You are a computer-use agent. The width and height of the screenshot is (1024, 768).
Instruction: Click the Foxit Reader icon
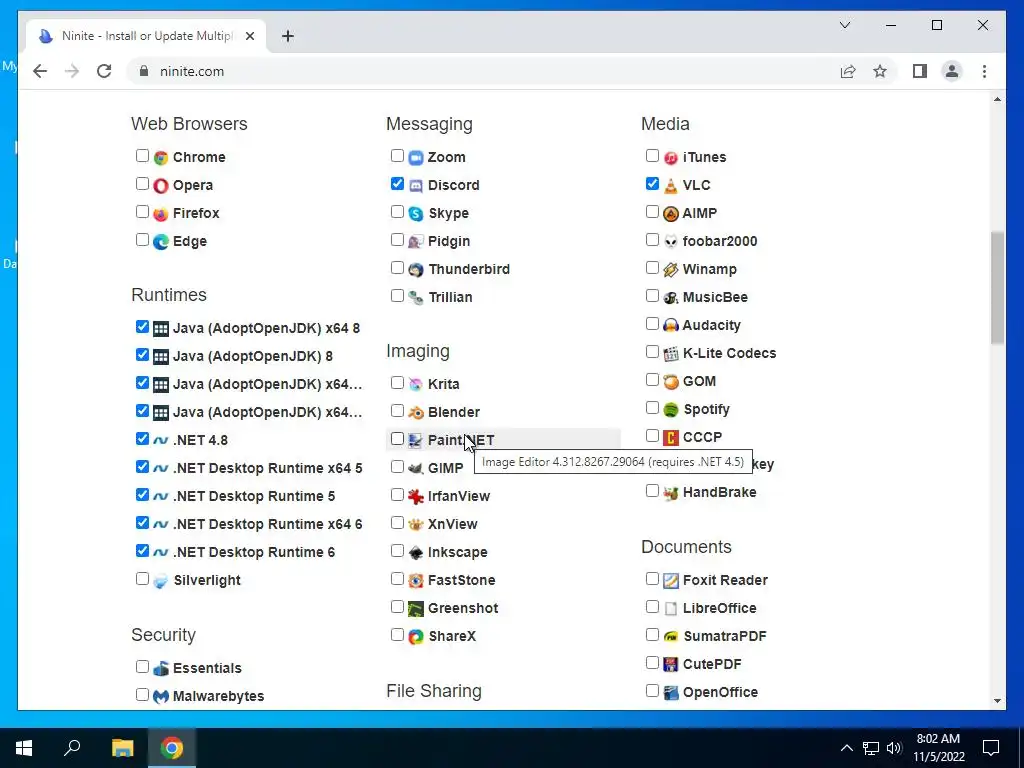[671, 581]
